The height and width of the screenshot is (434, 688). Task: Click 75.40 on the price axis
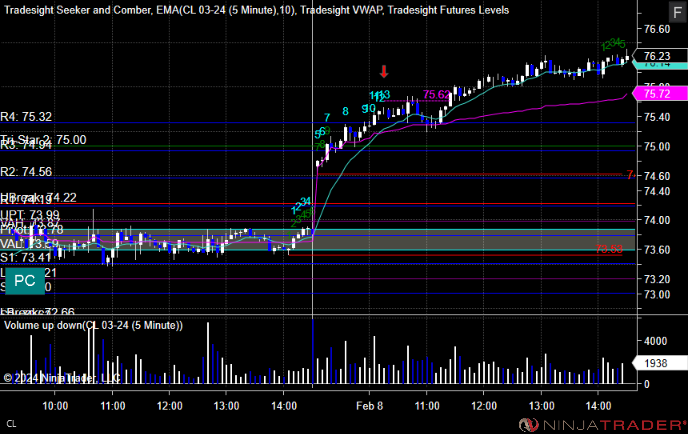657,117
